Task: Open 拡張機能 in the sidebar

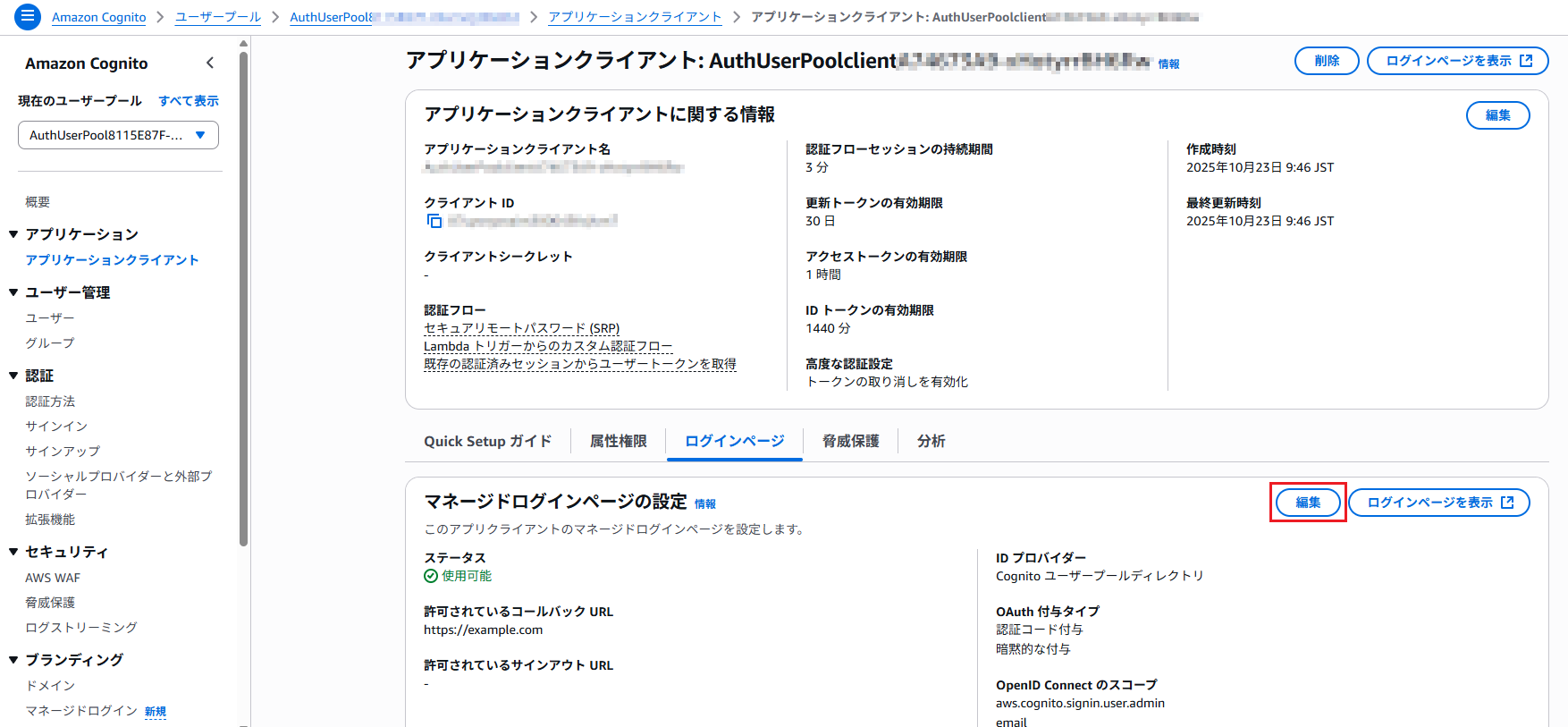Action: point(50,520)
